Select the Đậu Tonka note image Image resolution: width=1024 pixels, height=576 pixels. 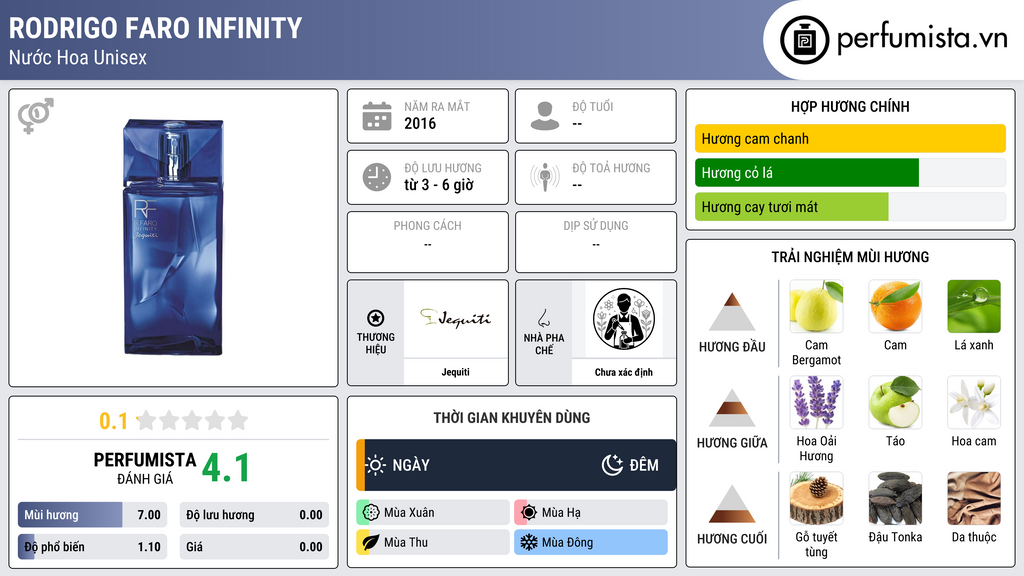(895, 498)
